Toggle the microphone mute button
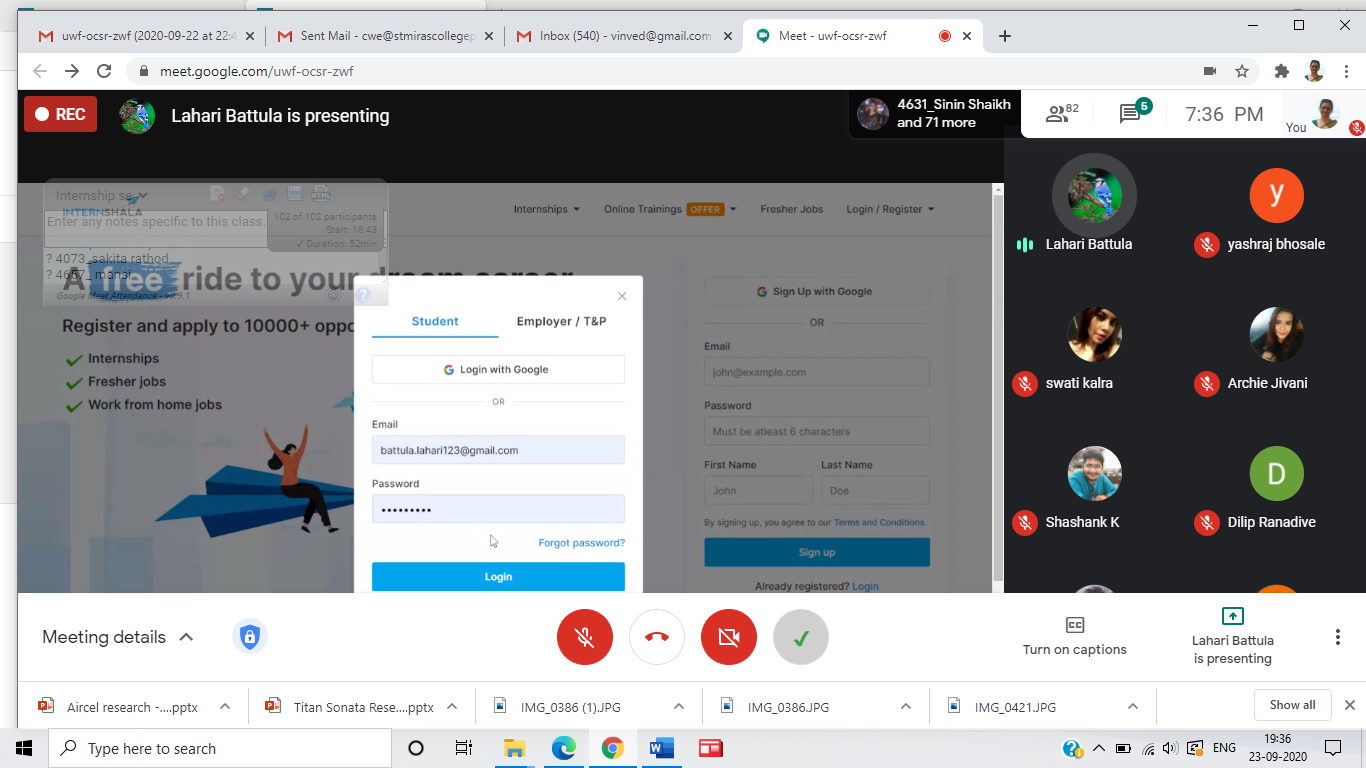The height and width of the screenshot is (768, 1366). (585, 637)
